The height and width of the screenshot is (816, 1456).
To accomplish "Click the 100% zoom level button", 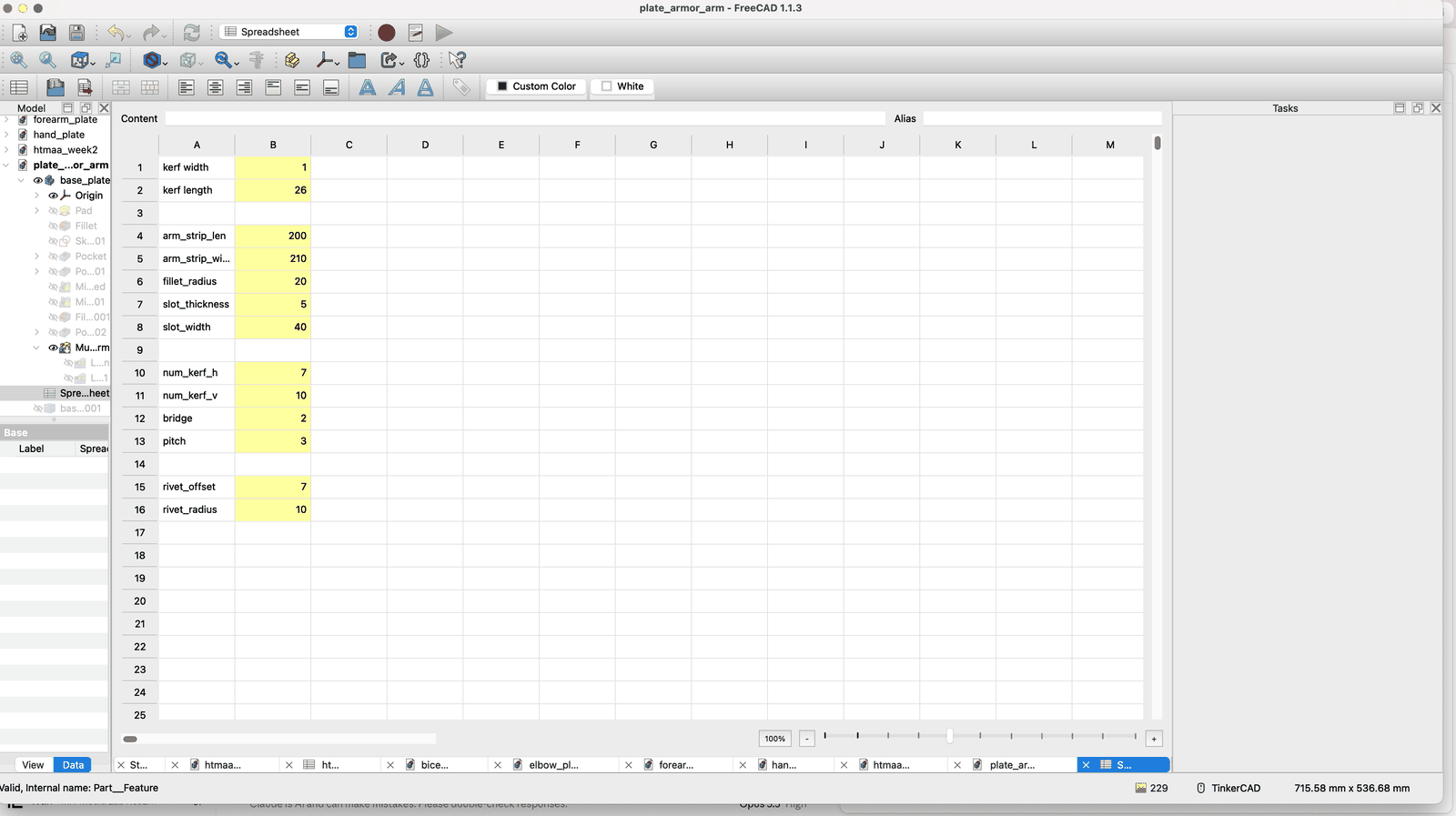I will (x=775, y=739).
